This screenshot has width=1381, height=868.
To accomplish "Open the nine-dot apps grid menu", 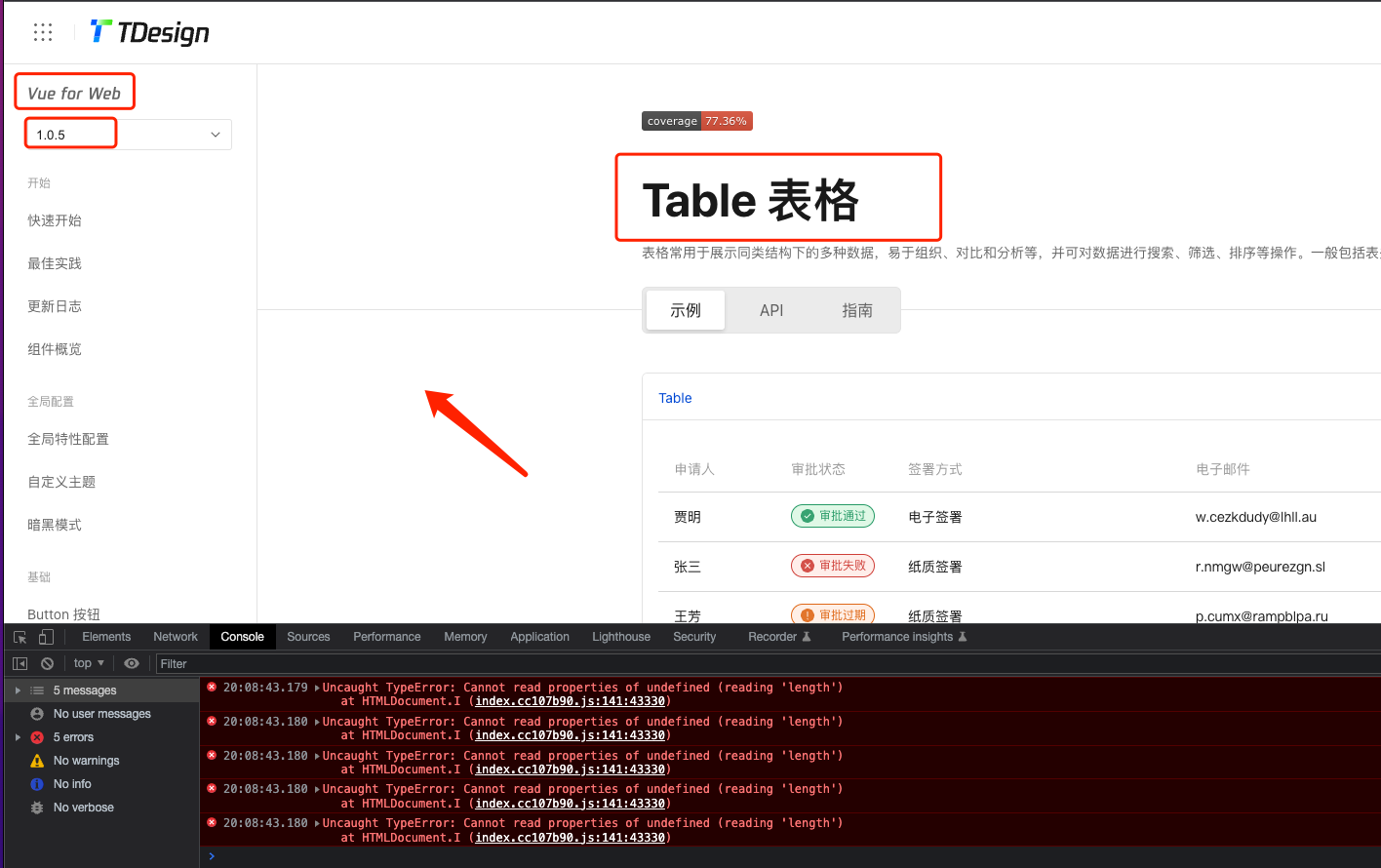I will coord(43,32).
